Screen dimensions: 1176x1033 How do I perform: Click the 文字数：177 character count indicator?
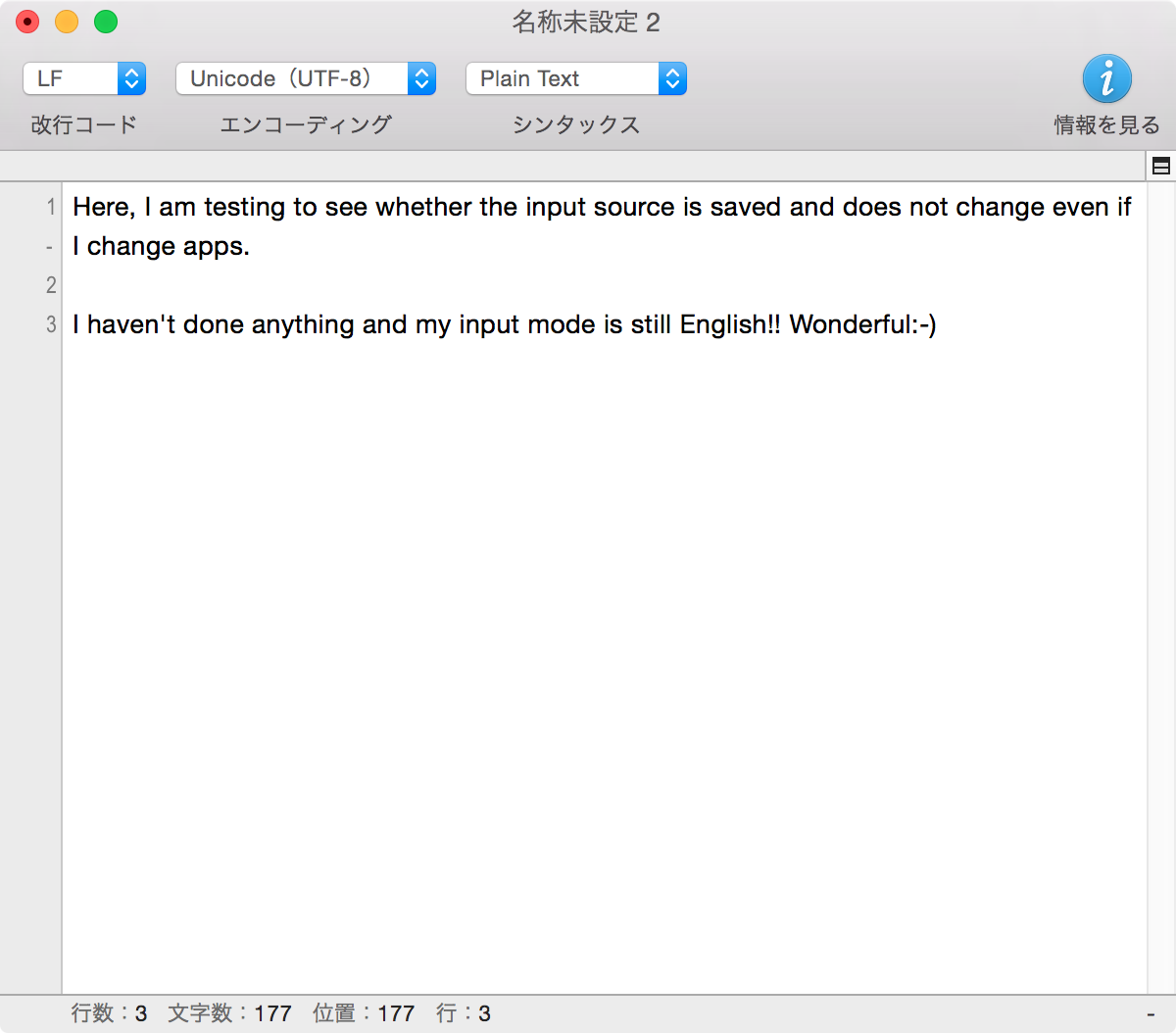click(x=229, y=1013)
